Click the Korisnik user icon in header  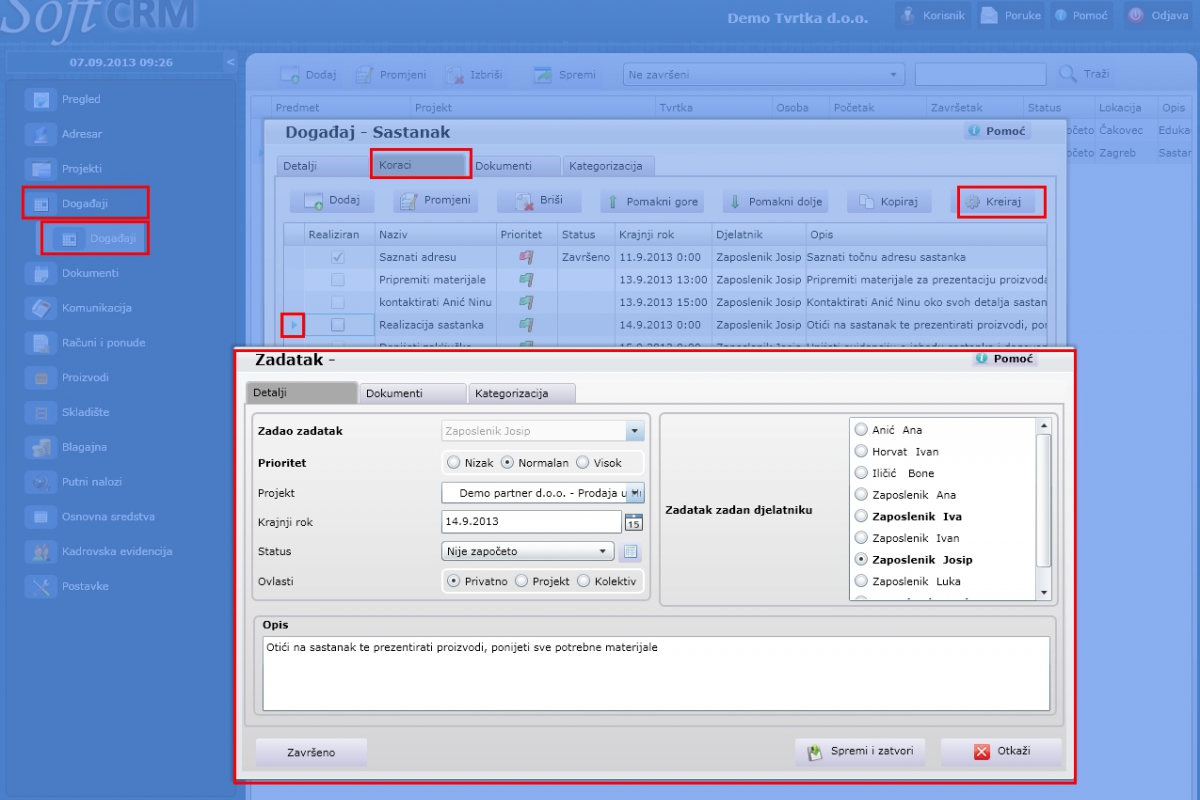pyautogui.click(x=908, y=15)
